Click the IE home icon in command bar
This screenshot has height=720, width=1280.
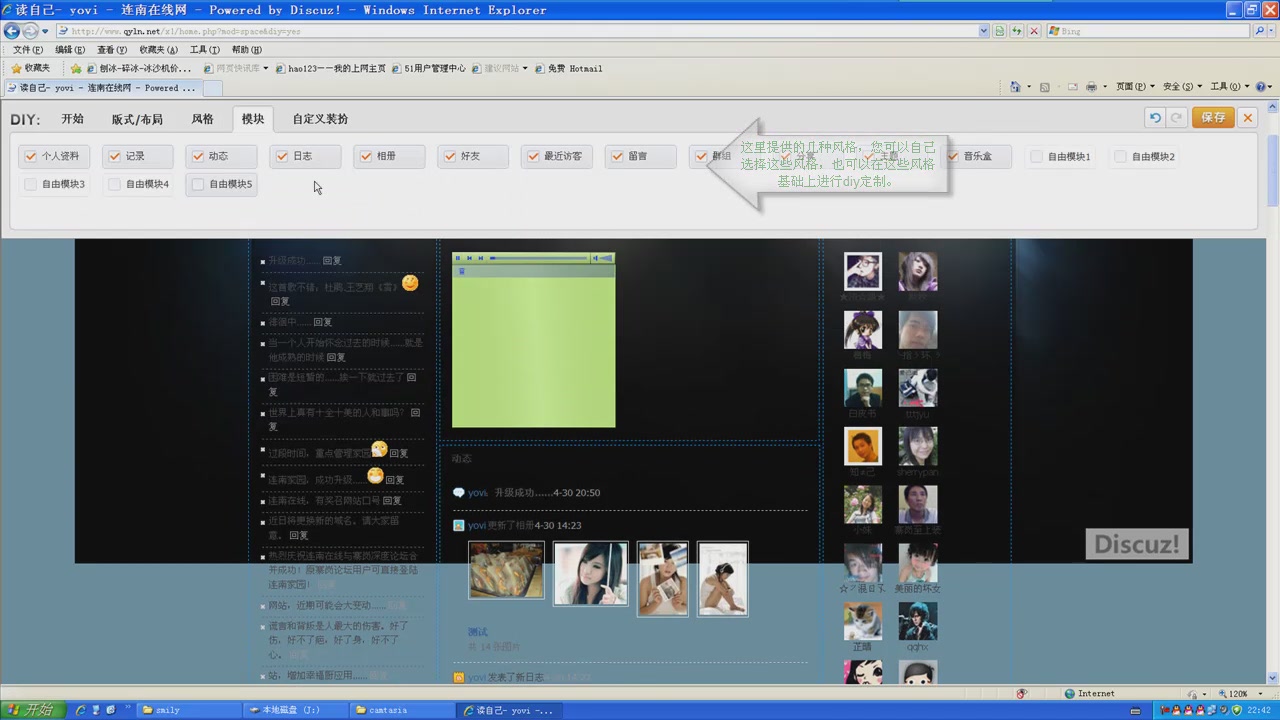(x=1015, y=87)
